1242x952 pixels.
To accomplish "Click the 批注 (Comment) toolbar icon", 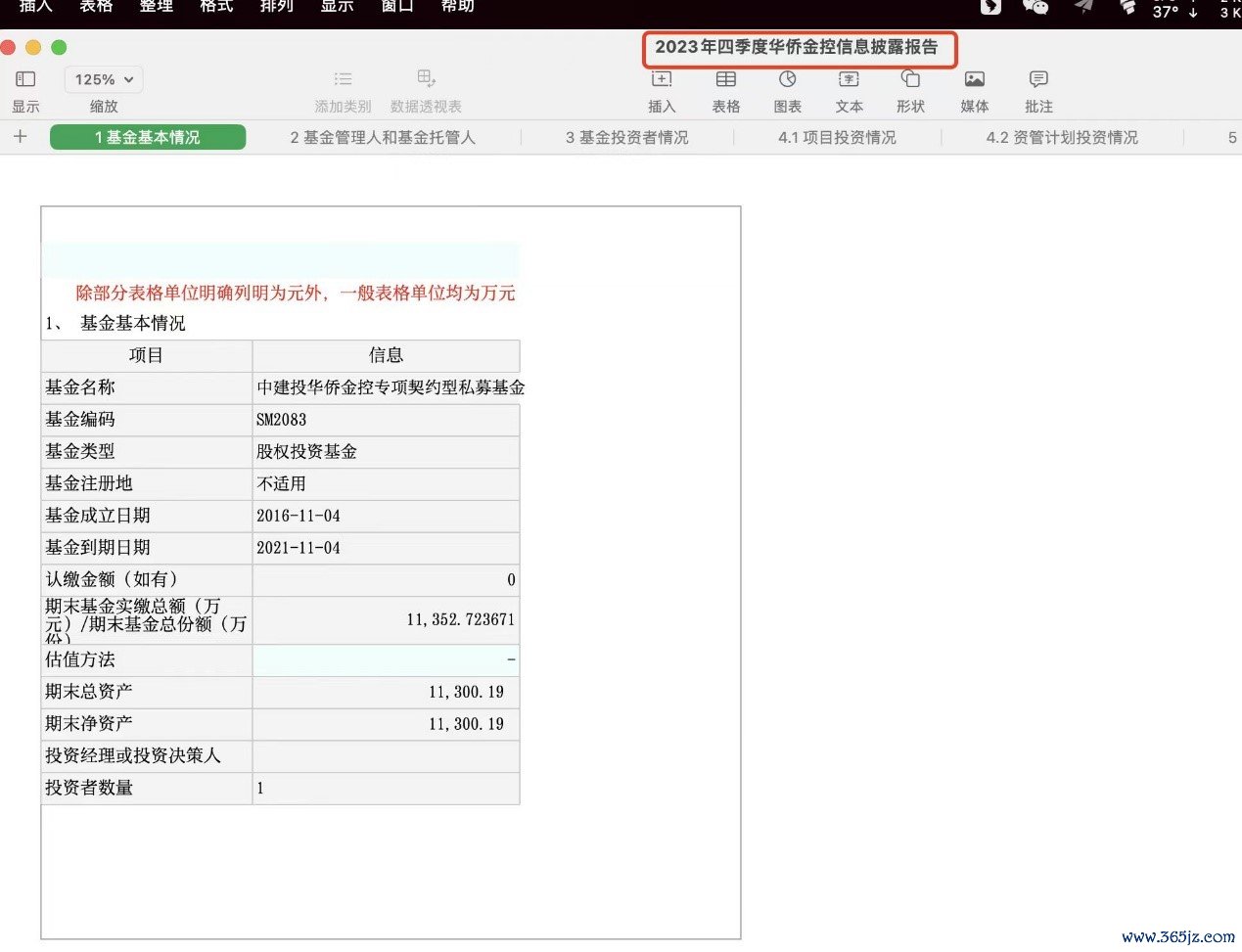I will pyautogui.click(x=1038, y=79).
